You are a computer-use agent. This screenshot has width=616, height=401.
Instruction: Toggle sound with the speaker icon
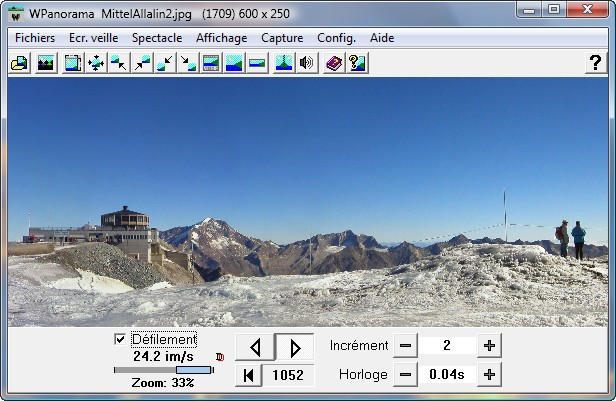[x=307, y=63]
